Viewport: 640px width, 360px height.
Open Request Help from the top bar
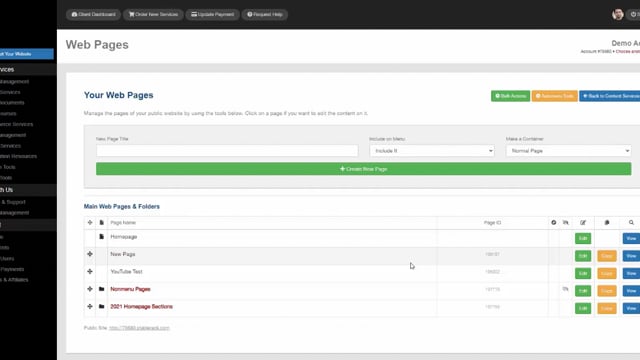point(264,14)
